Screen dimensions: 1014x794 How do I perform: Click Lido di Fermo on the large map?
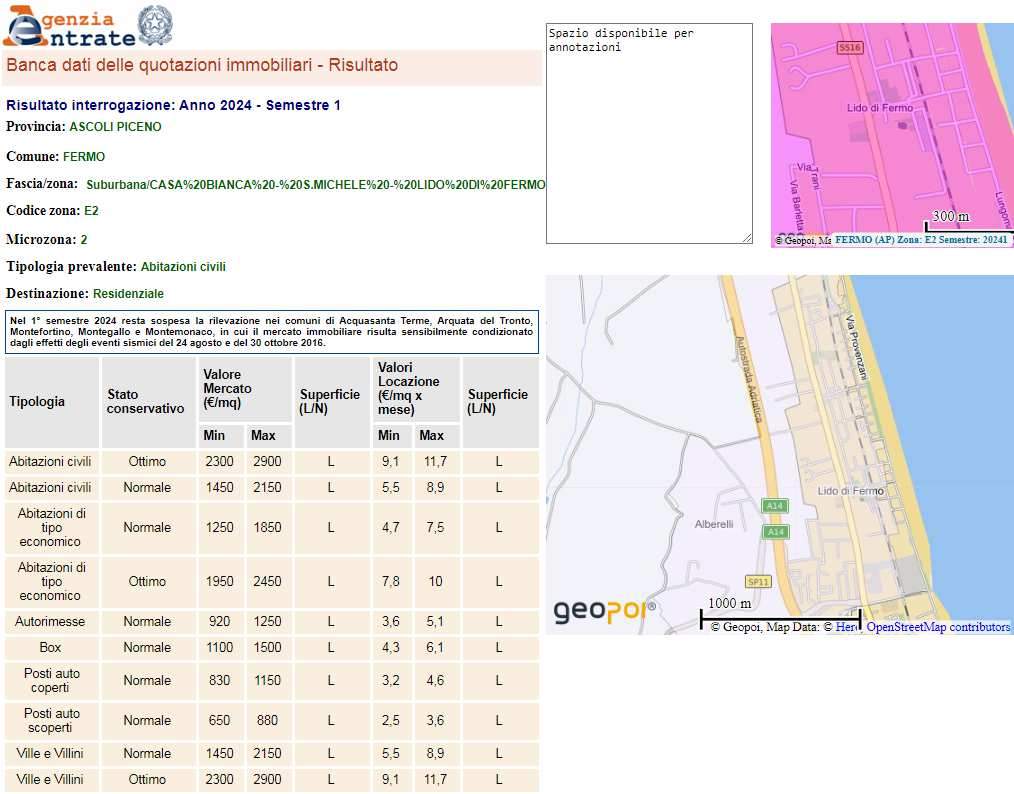[850, 491]
